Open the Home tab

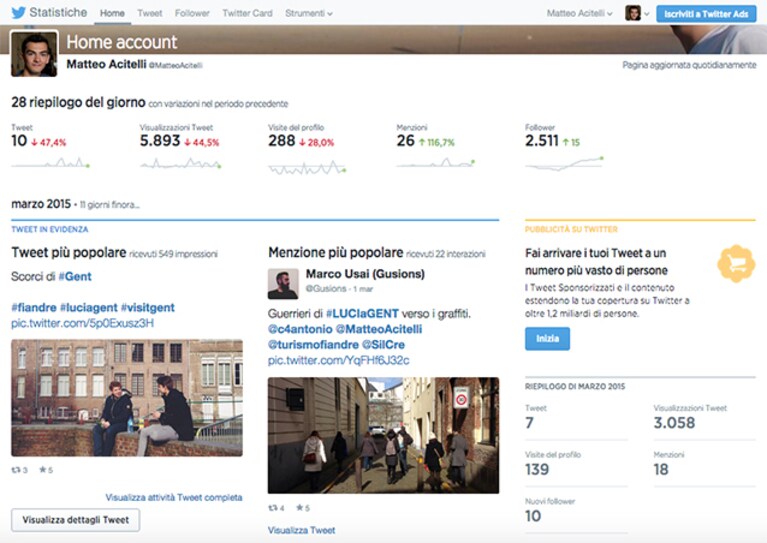(112, 13)
